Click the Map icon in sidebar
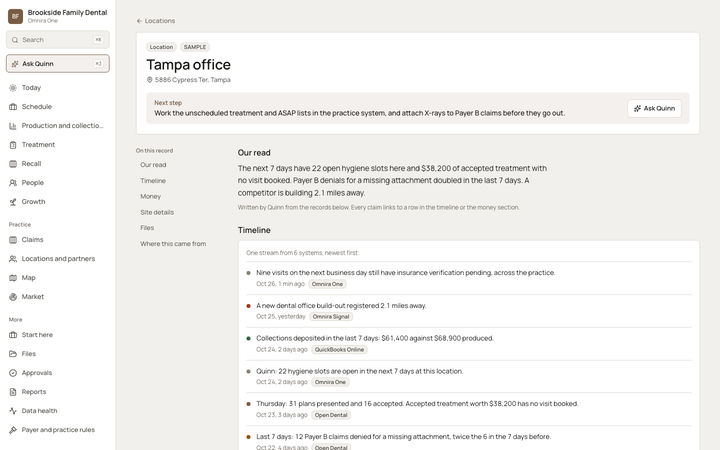Image resolution: width=720 pixels, height=450 pixels. 13,278
